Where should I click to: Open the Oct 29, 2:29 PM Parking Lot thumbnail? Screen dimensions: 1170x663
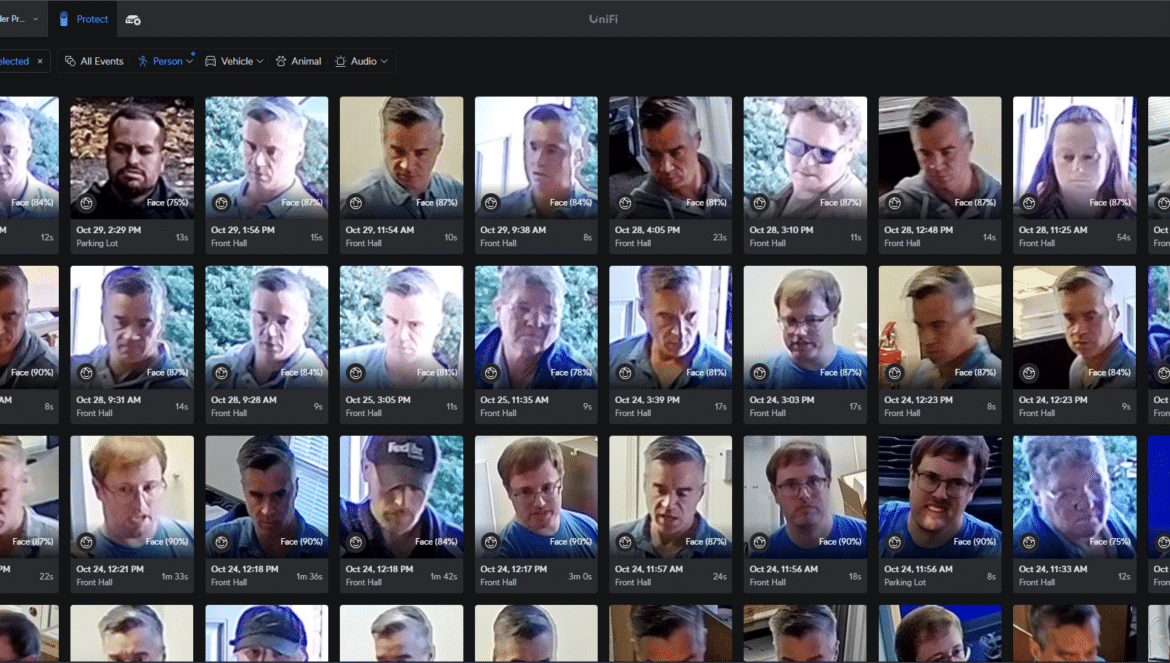click(132, 157)
